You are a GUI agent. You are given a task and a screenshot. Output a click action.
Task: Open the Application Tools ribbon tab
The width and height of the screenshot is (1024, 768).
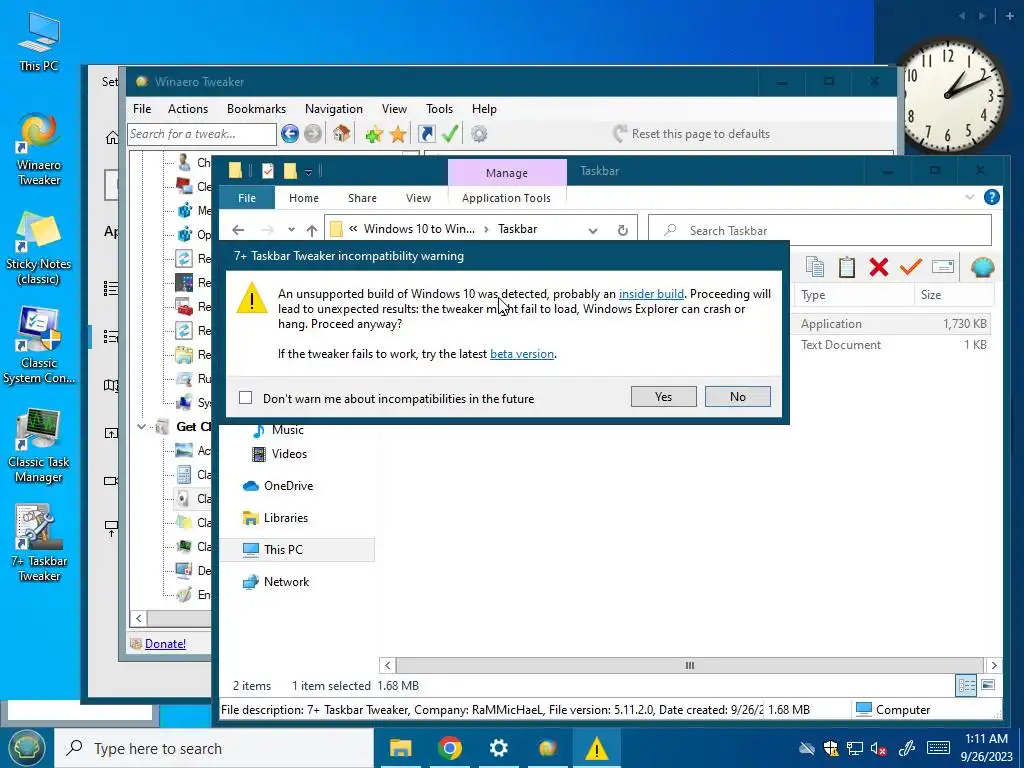pyautogui.click(x=506, y=198)
